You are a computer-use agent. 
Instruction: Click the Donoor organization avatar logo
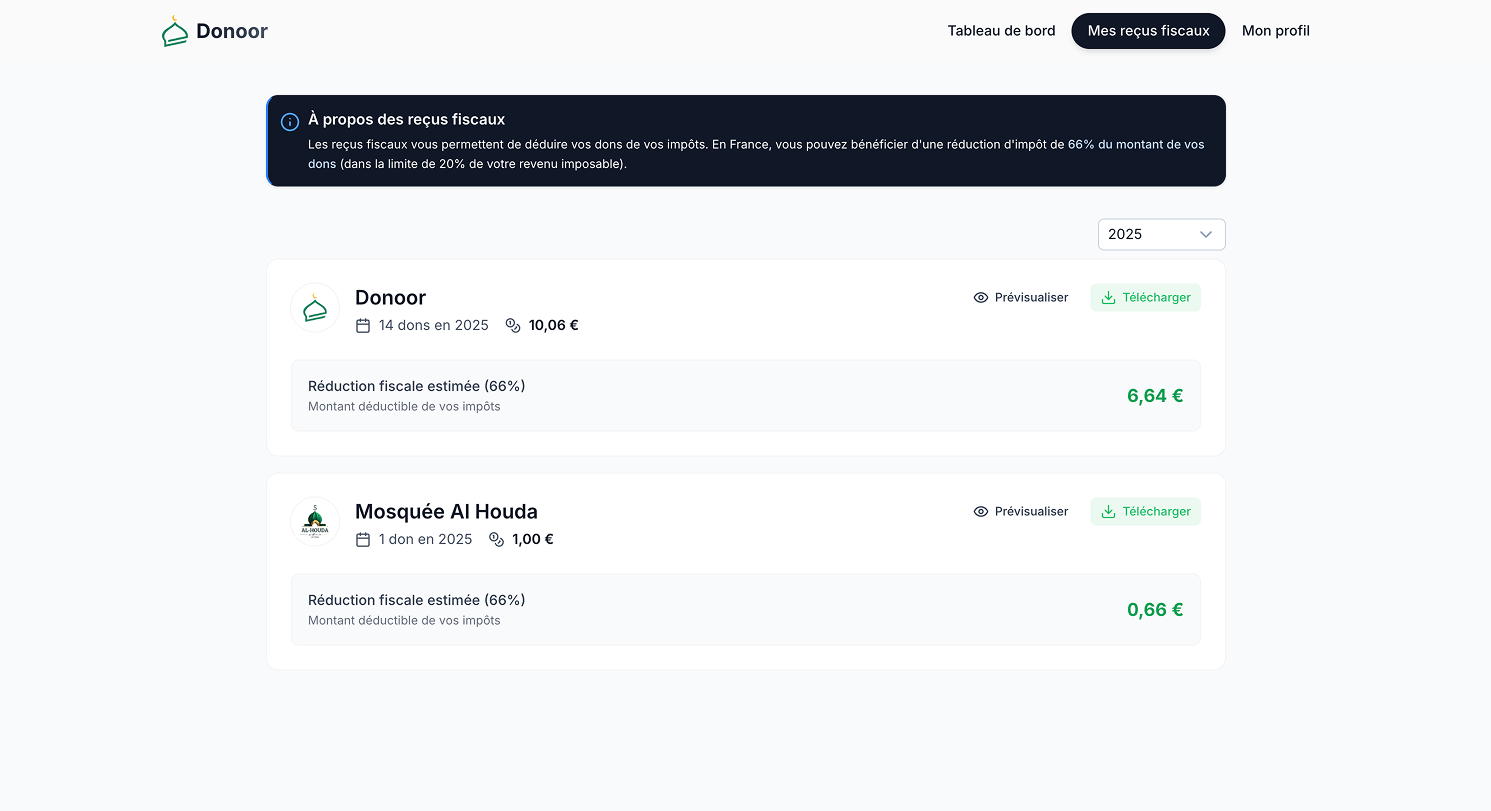pos(315,308)
